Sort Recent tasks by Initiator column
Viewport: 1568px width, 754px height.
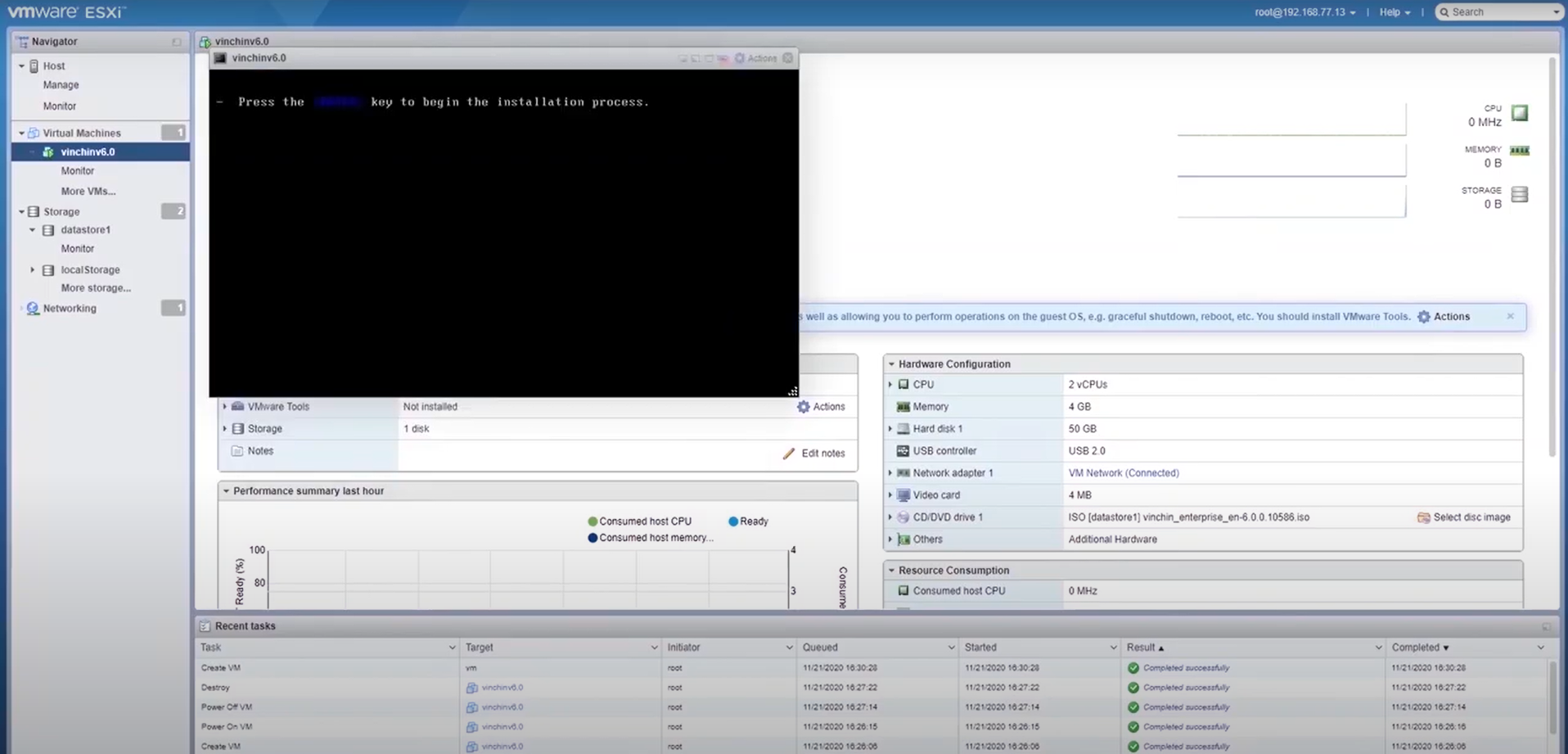pyautogui.click(x=728, y=648)
